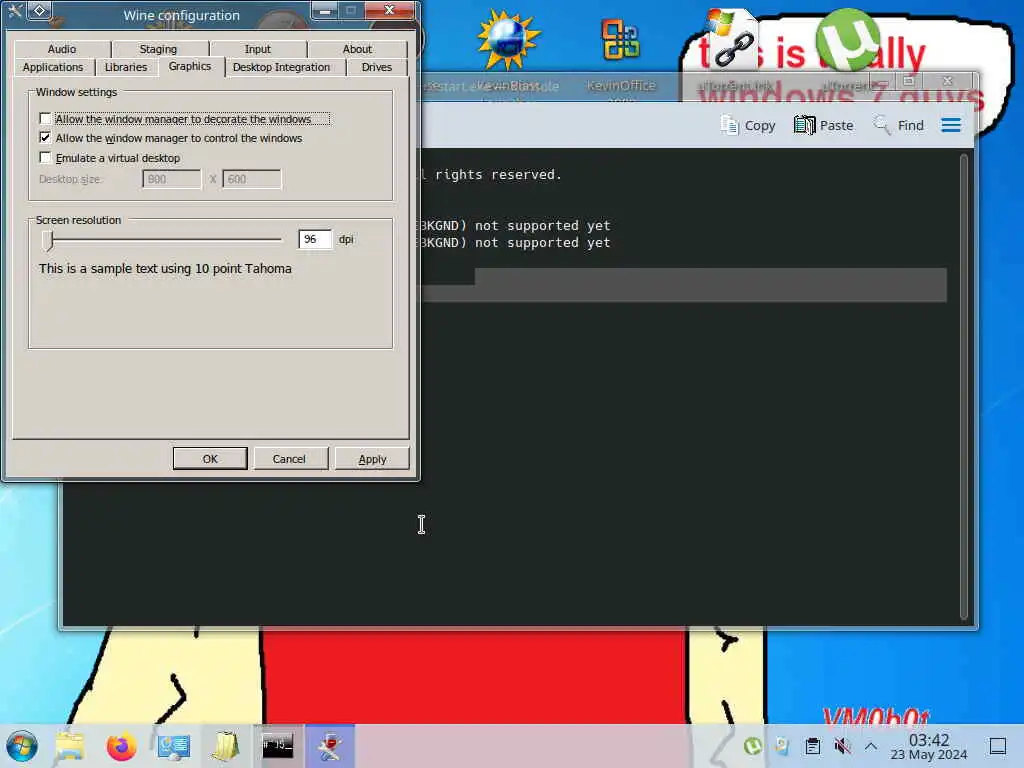This screenshot has height=768, width=1024.
Task: Click Apply in Wine configuration
Action: pyautogui.click(x=372, y=458)
